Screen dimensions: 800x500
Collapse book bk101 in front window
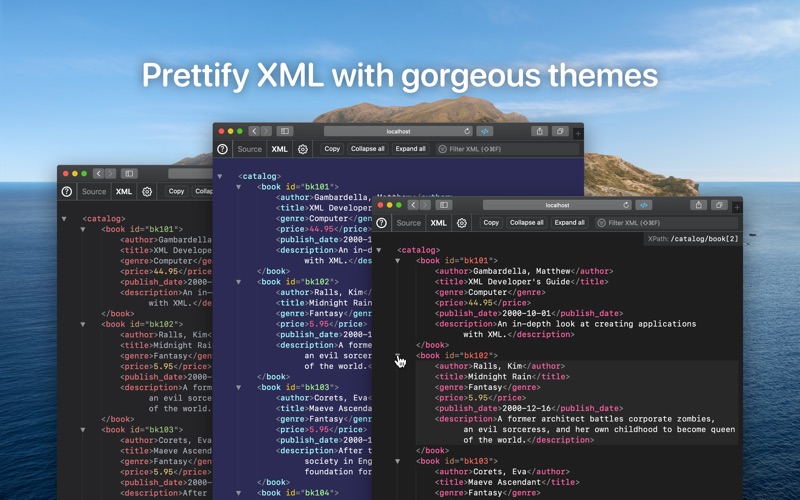(x=397, y=261)
